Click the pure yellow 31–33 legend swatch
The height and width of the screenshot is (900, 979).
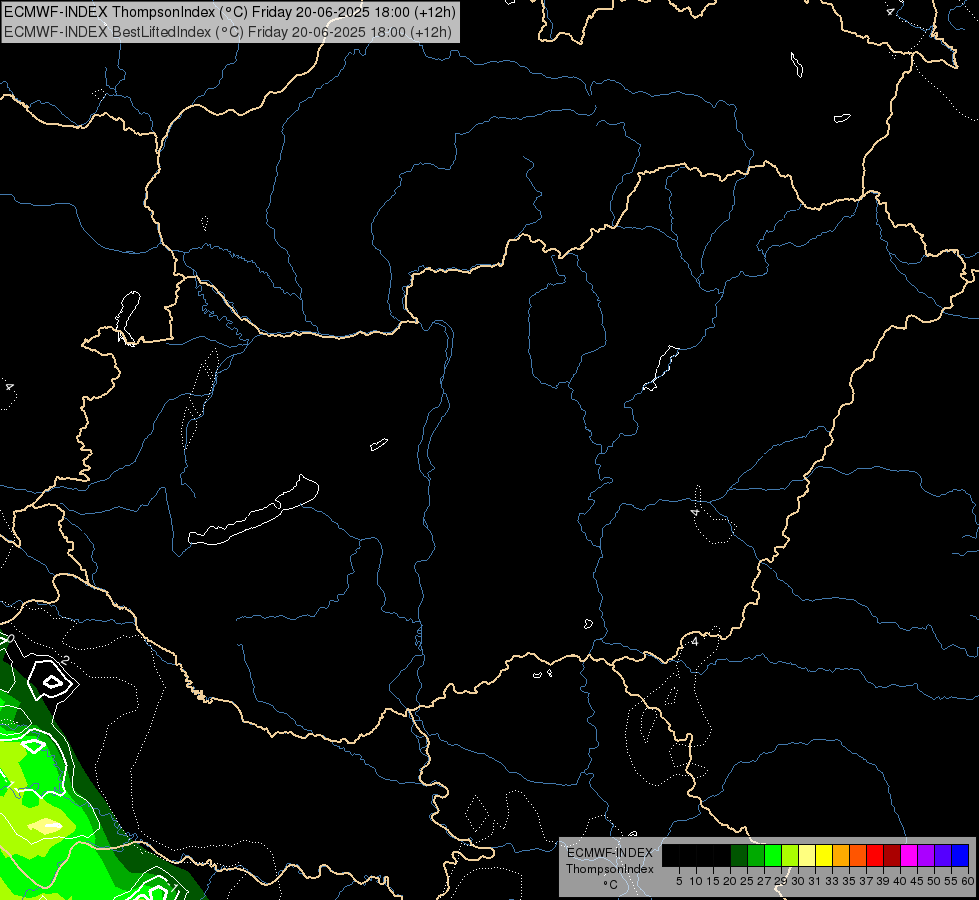click(x=824, y=856)
